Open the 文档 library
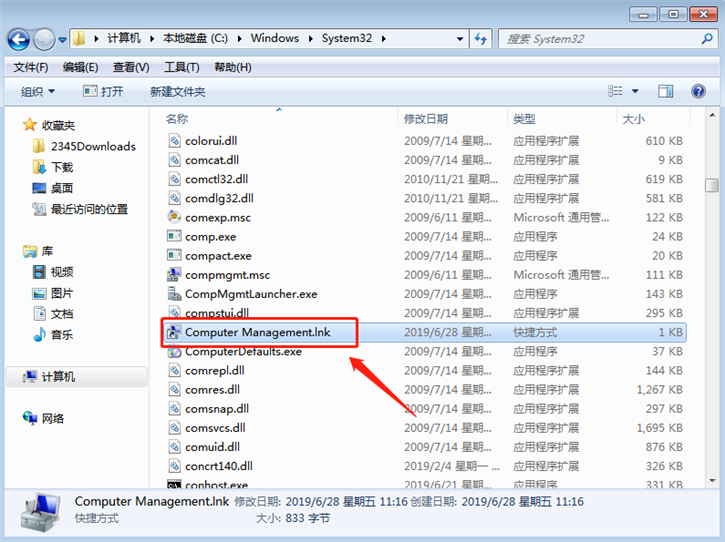This screenshot has width=725, height=542. pos(53,314)
